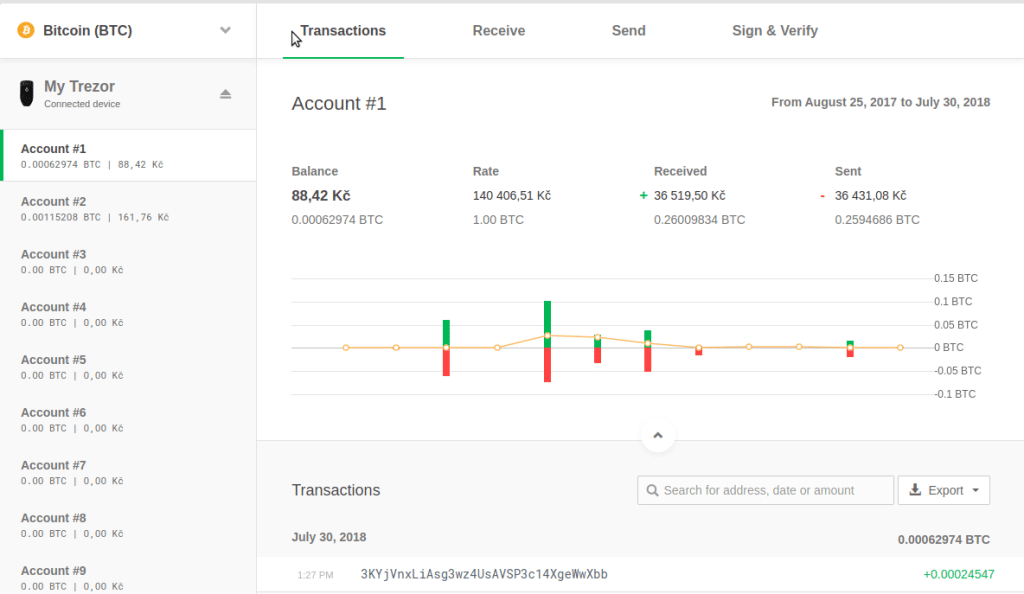Click the Trezor device icon
This screenshot has width=1024, height=594.
[26, 94]
